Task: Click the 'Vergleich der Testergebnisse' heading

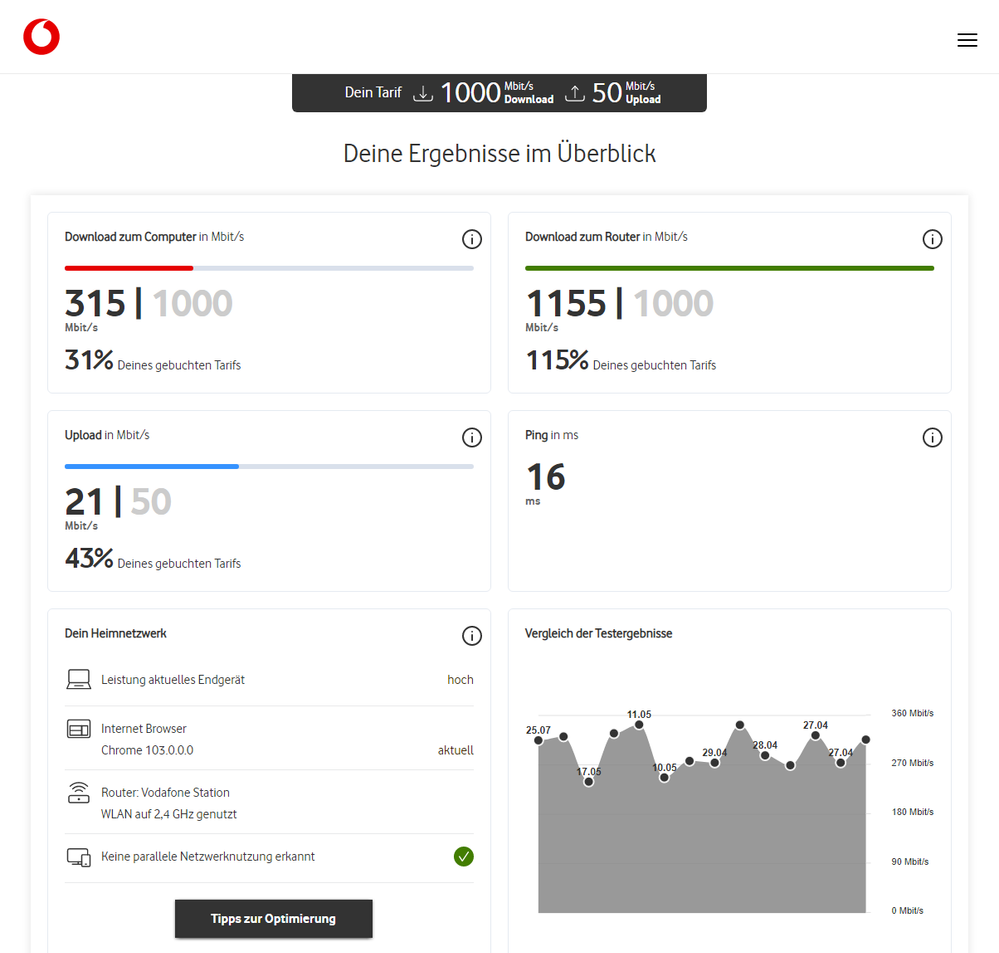Action: click(x=598, y=633)
